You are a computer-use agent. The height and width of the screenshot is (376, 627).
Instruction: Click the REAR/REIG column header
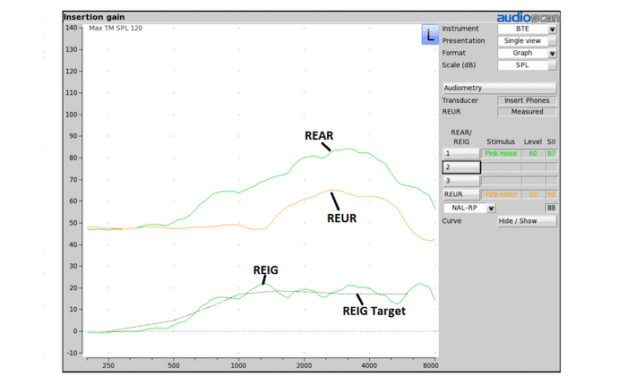pos(461,137)
